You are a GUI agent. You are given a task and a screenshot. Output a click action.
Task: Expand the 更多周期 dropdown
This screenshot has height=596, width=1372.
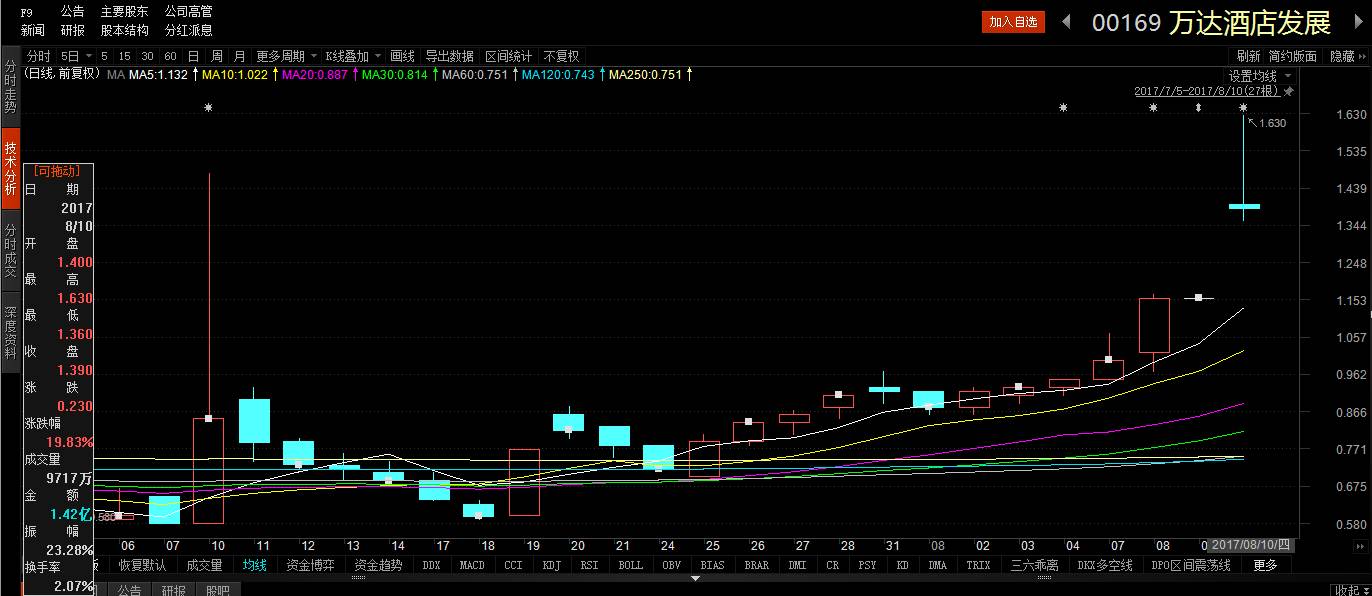(313, 56)
